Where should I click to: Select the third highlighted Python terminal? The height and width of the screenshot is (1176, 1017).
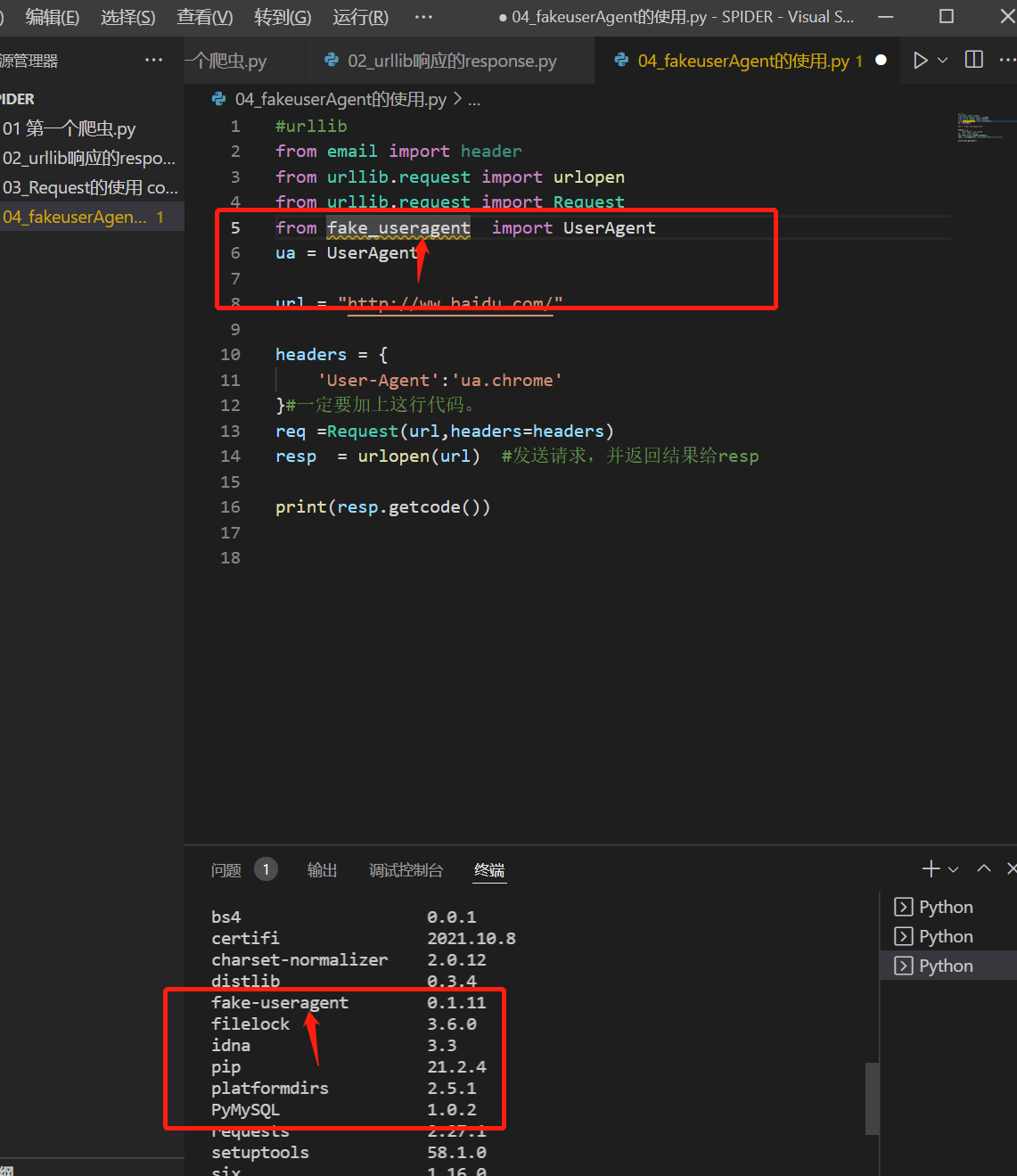[x=948, y=966]
